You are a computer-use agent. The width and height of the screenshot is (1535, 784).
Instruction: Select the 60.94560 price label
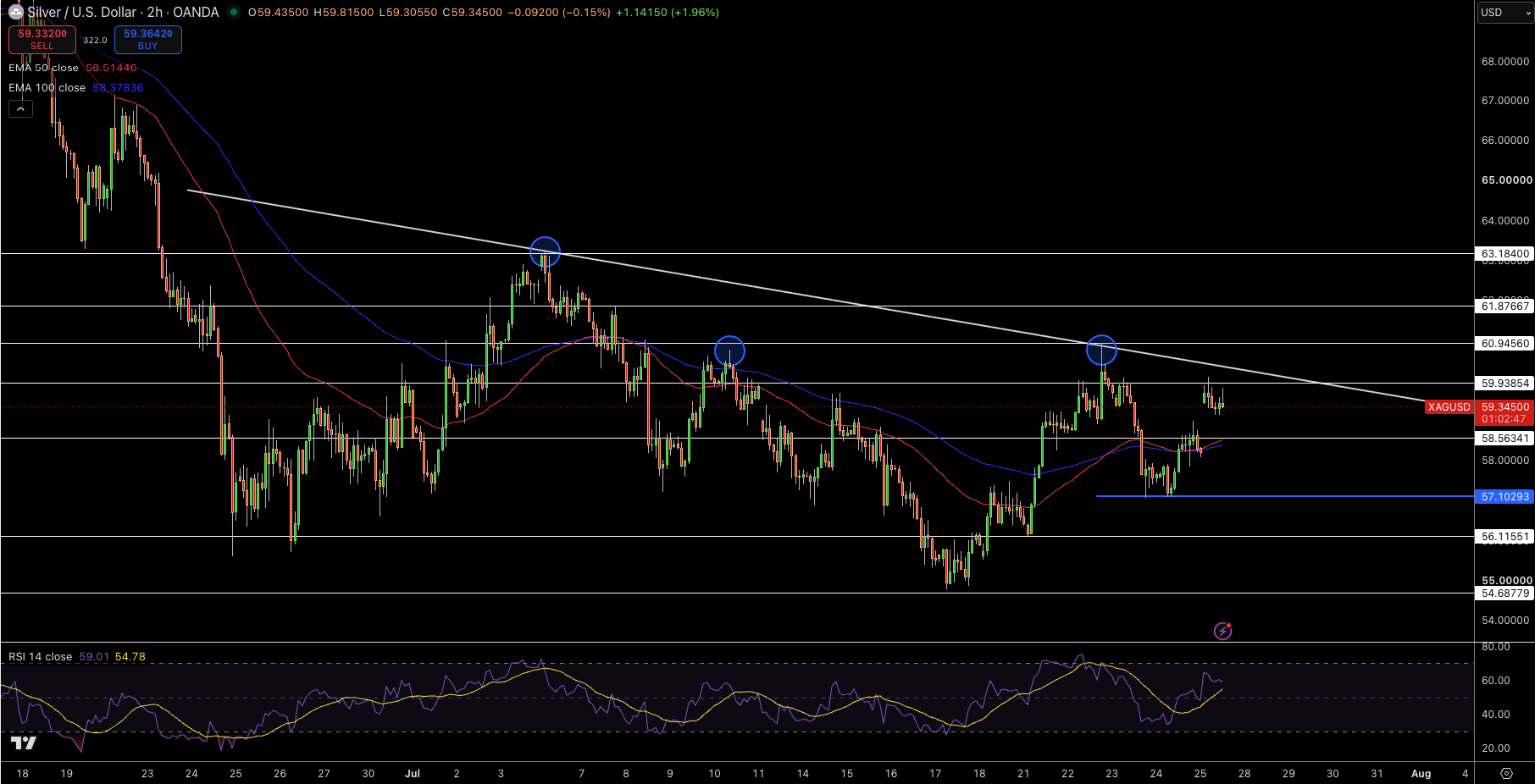tap(1505, 344)
